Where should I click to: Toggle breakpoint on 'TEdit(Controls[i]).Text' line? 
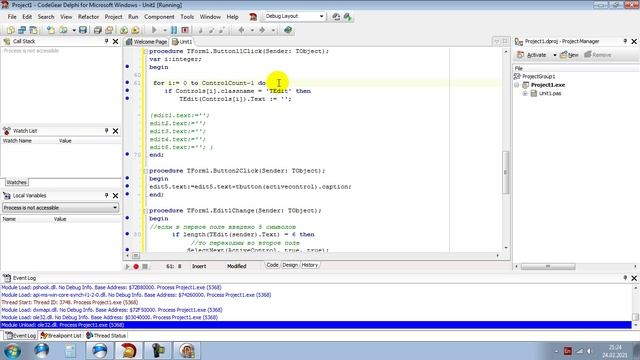pos(127,99)
